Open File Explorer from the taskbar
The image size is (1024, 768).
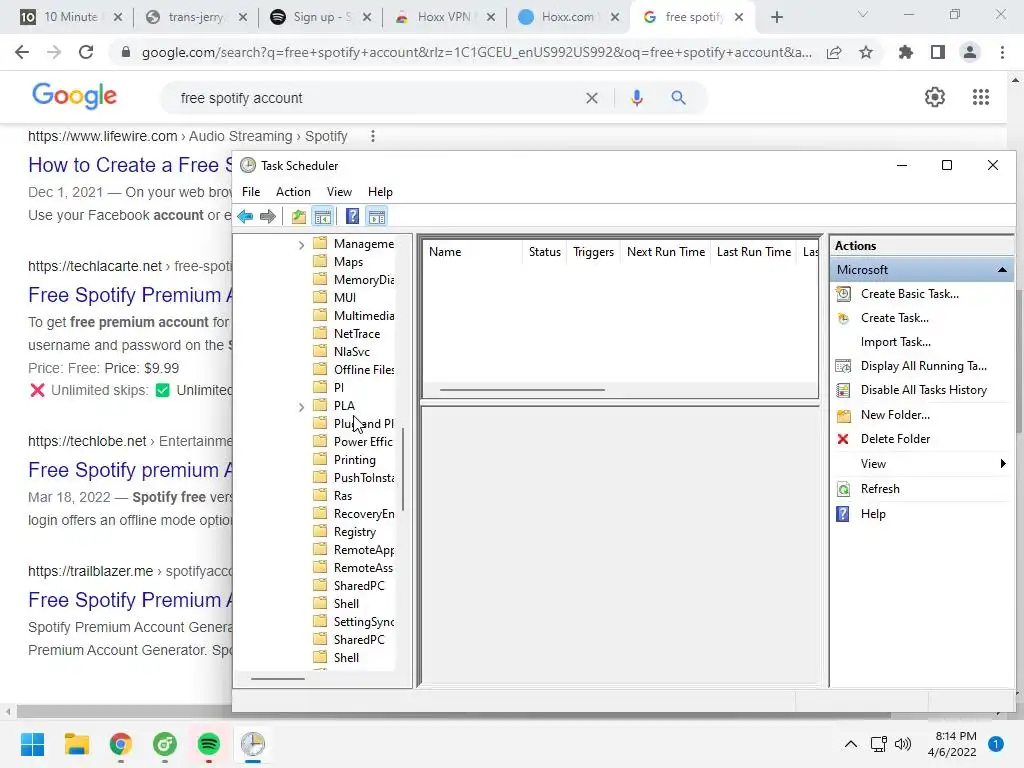[76, 744]
